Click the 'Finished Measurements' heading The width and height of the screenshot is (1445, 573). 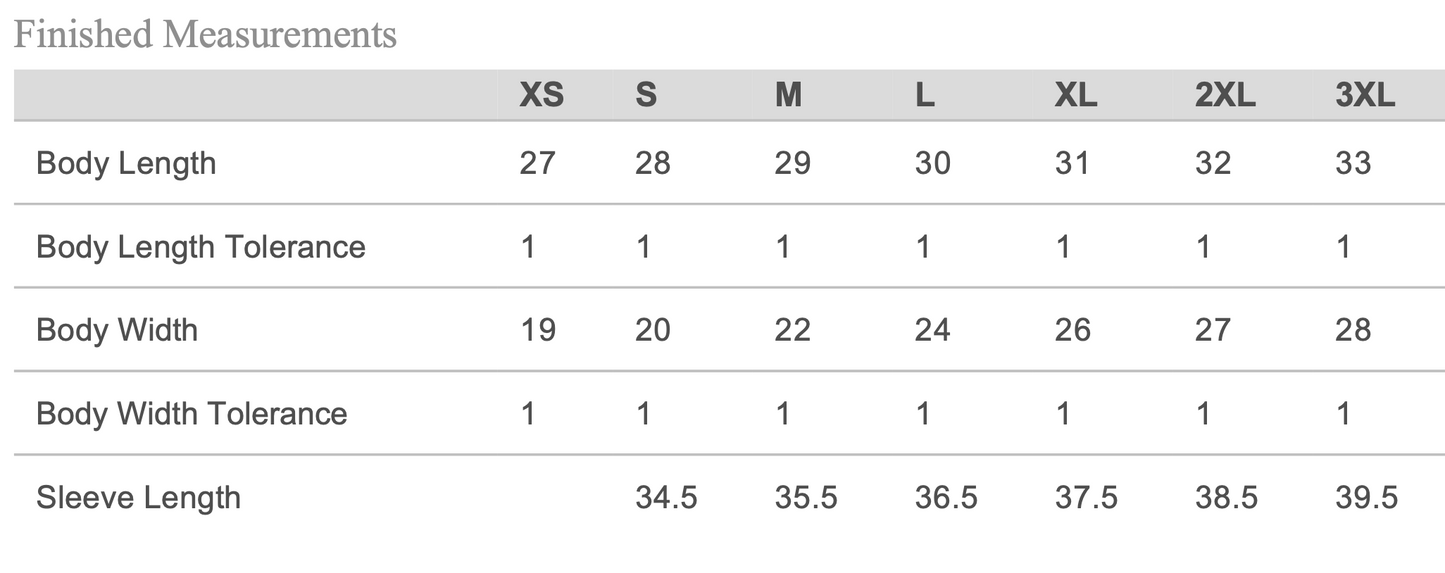[x=205, y=35]
